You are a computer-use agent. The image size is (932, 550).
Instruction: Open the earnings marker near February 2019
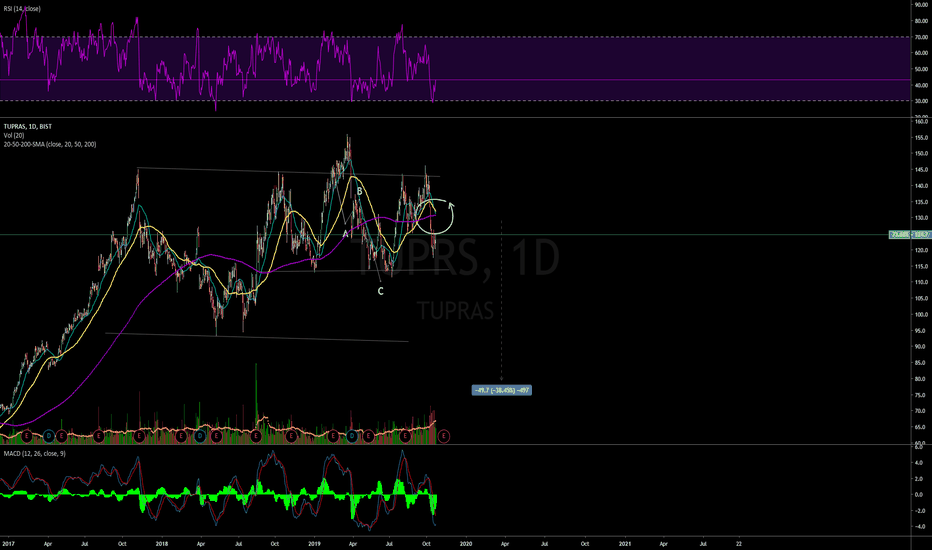click(333, 436)
